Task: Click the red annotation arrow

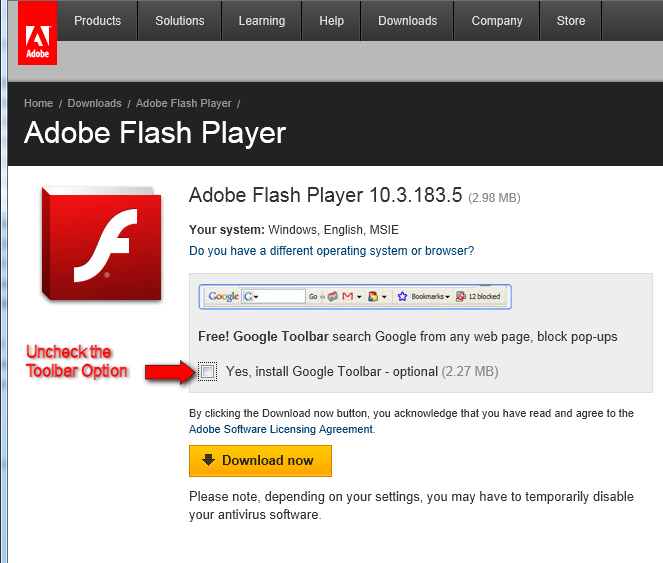Action: tap(168, 372)
